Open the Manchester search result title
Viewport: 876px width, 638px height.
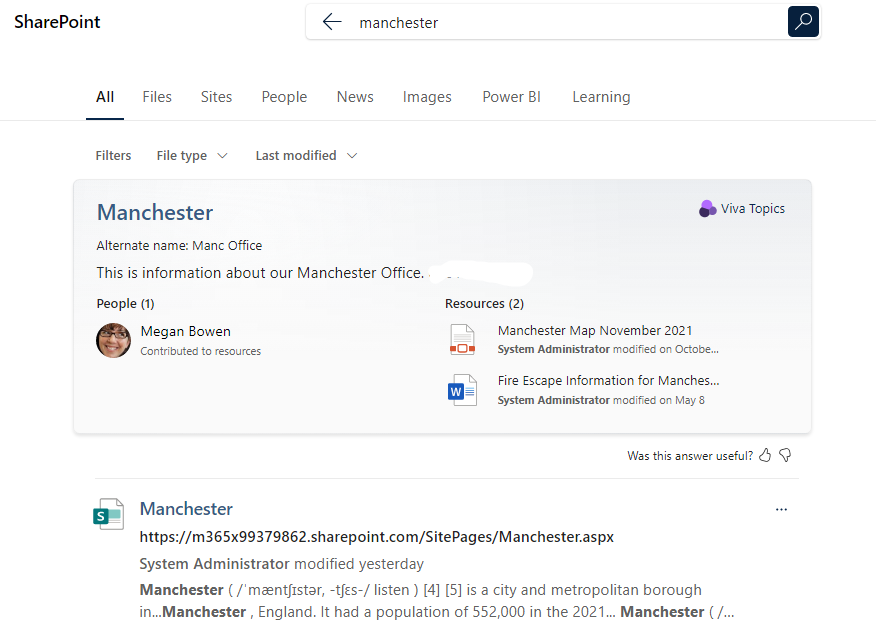(186, 508)
